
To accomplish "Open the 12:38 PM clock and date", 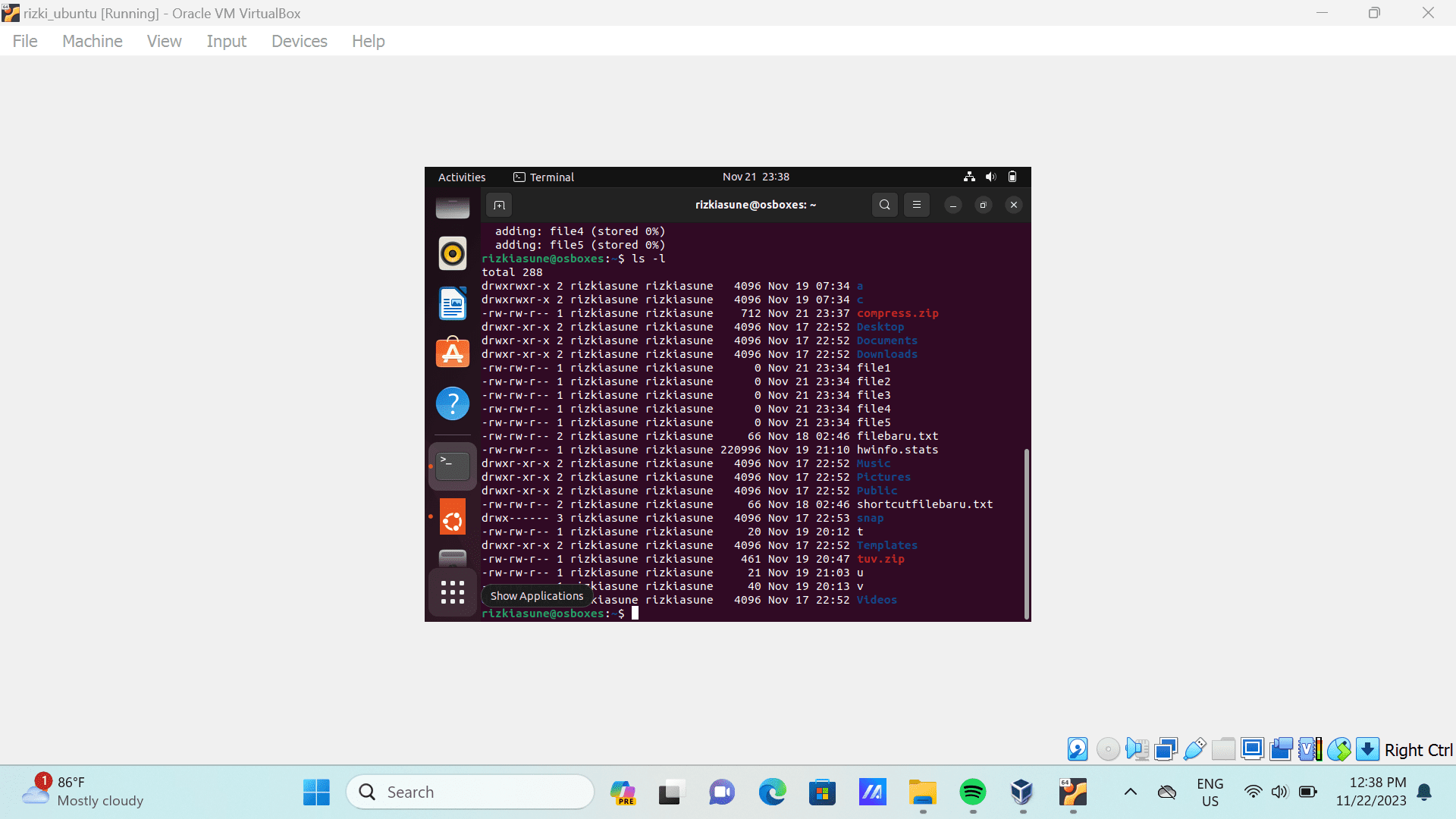I will (x=1371, y=792).
